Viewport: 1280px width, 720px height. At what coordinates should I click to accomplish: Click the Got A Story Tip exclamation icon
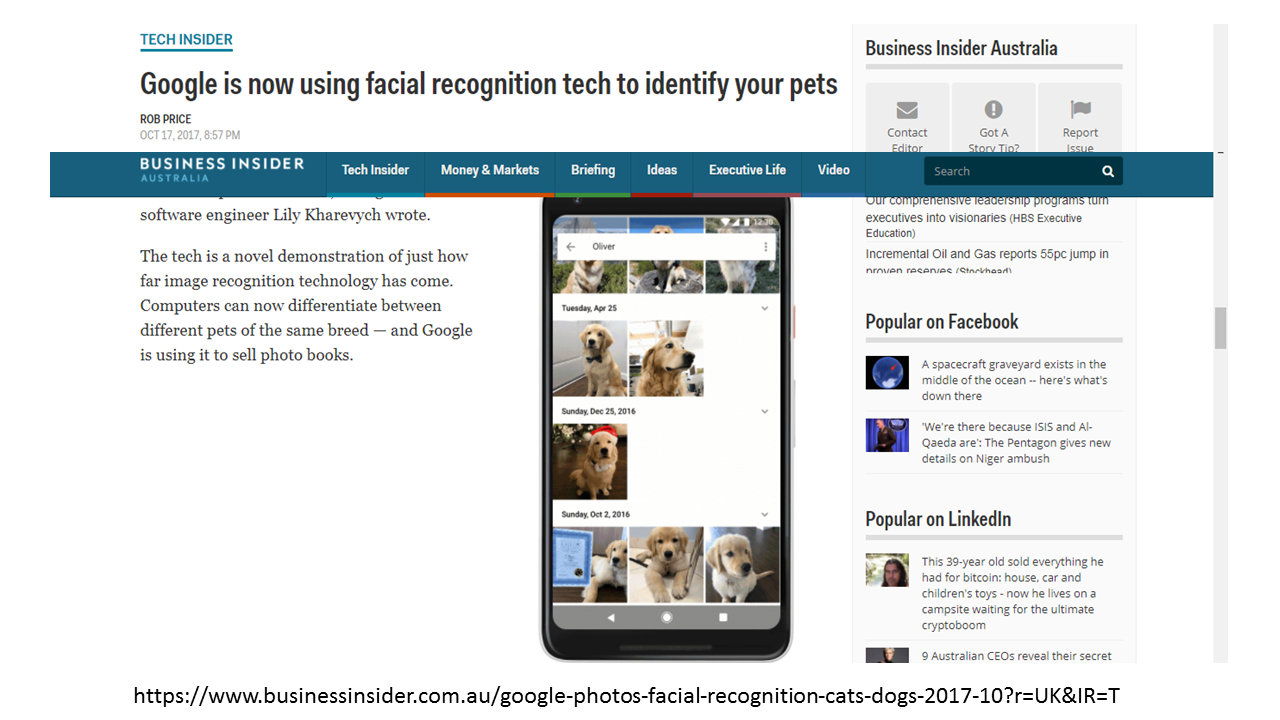pyautogui.click(x=993, y=110)
